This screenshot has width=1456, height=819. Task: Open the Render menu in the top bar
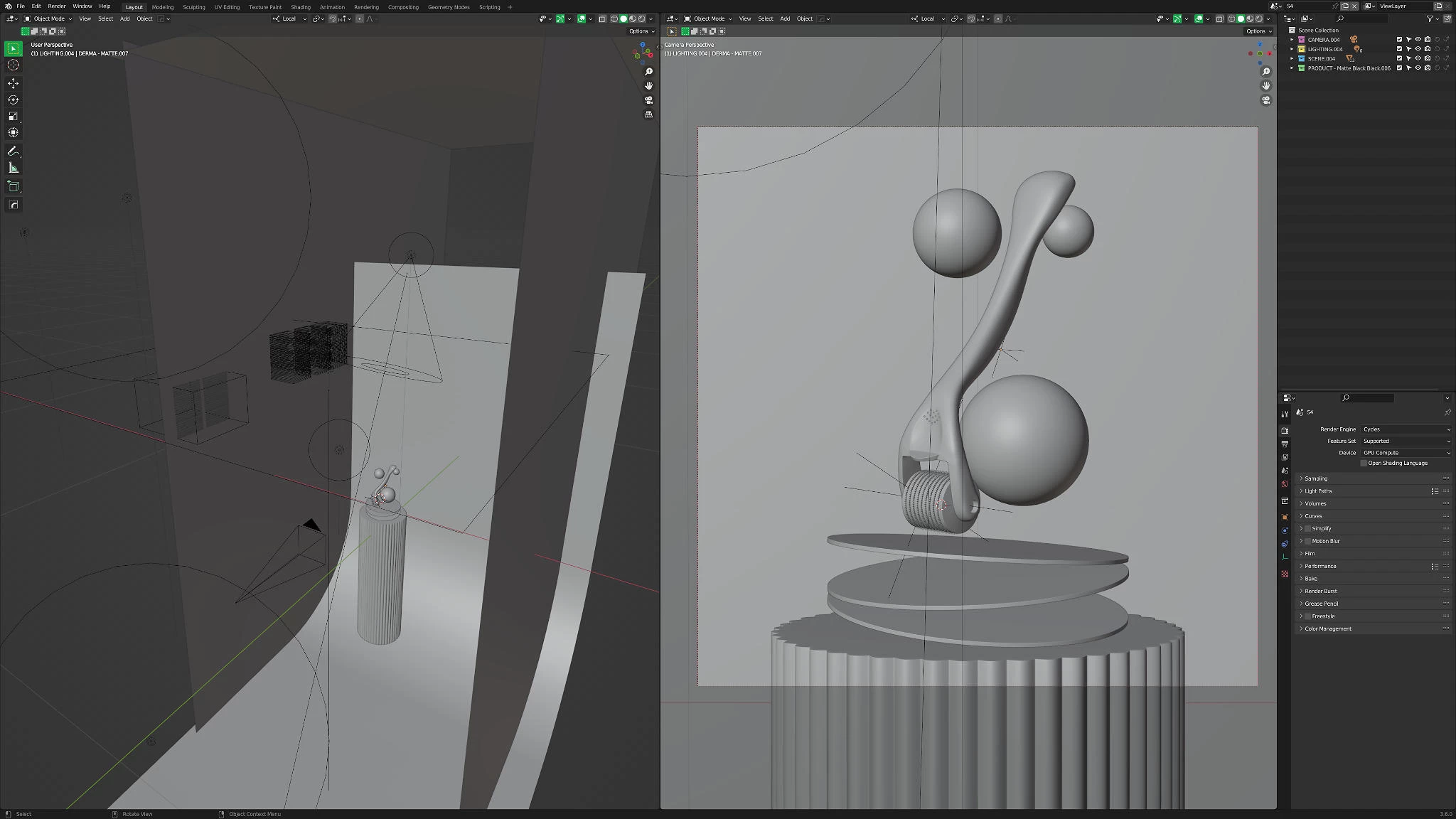(x=56, y=6)
